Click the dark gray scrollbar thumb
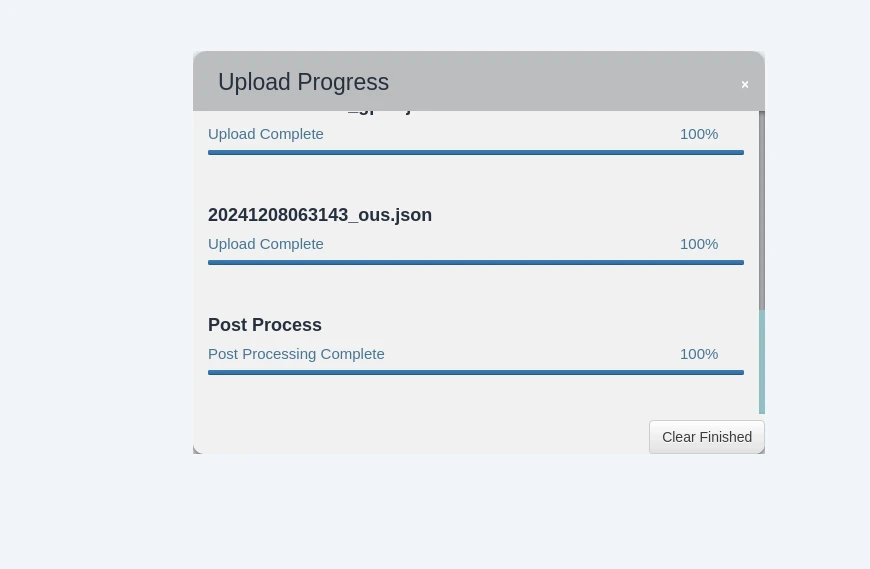Image resolution: width=870 pixels, height=569 pixels. (762, 211)
